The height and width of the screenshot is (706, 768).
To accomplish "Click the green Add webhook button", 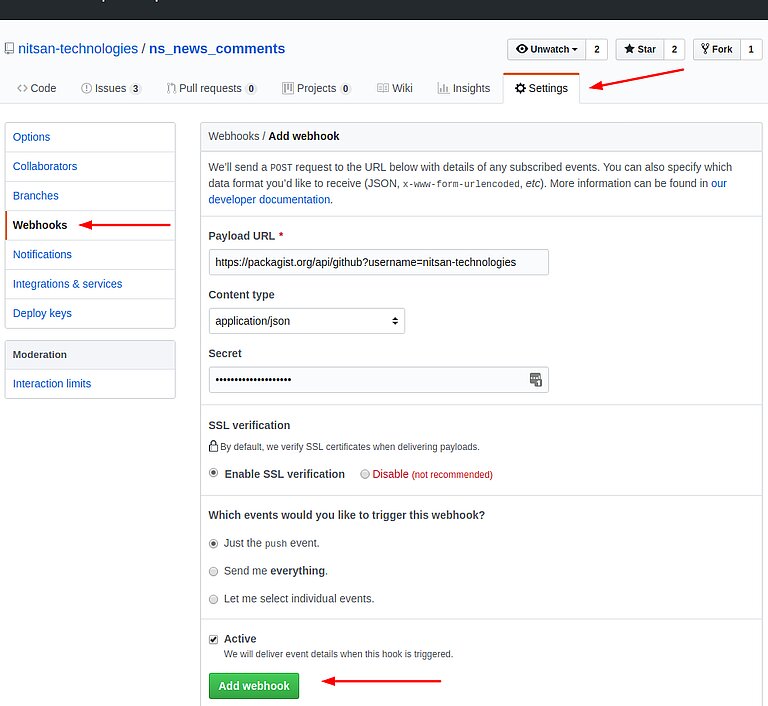I will (254, 685).
